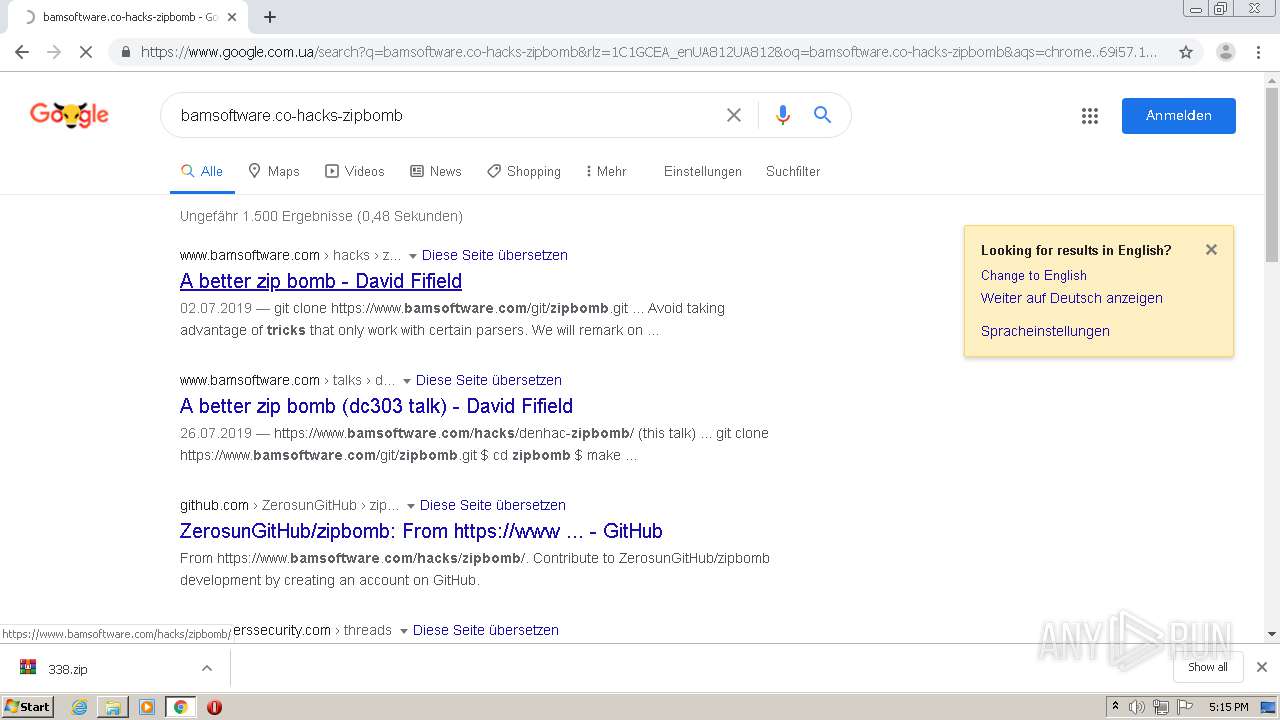Click the blue magnifier search button
1280x720 pixels.
coord(822,115)
